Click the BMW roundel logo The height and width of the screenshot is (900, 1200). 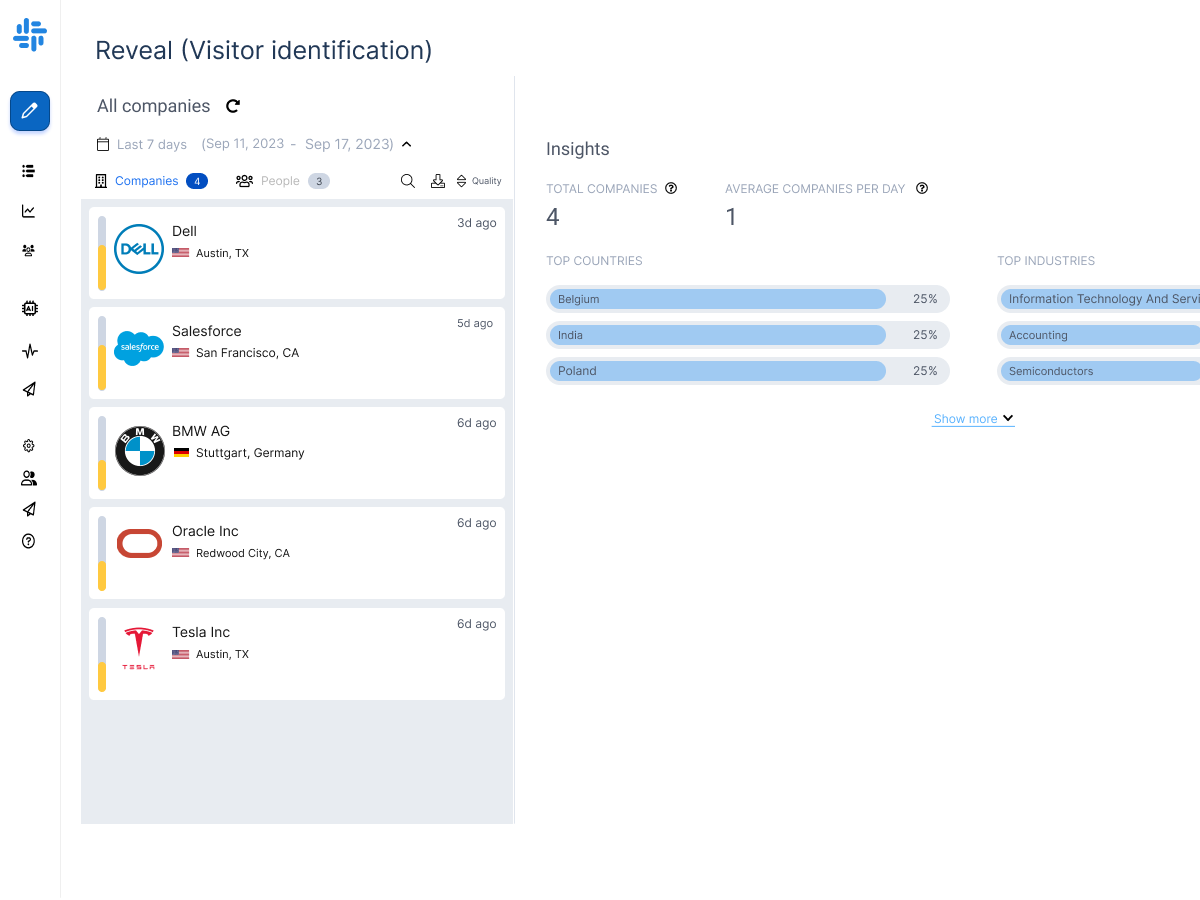coord(139,450)
